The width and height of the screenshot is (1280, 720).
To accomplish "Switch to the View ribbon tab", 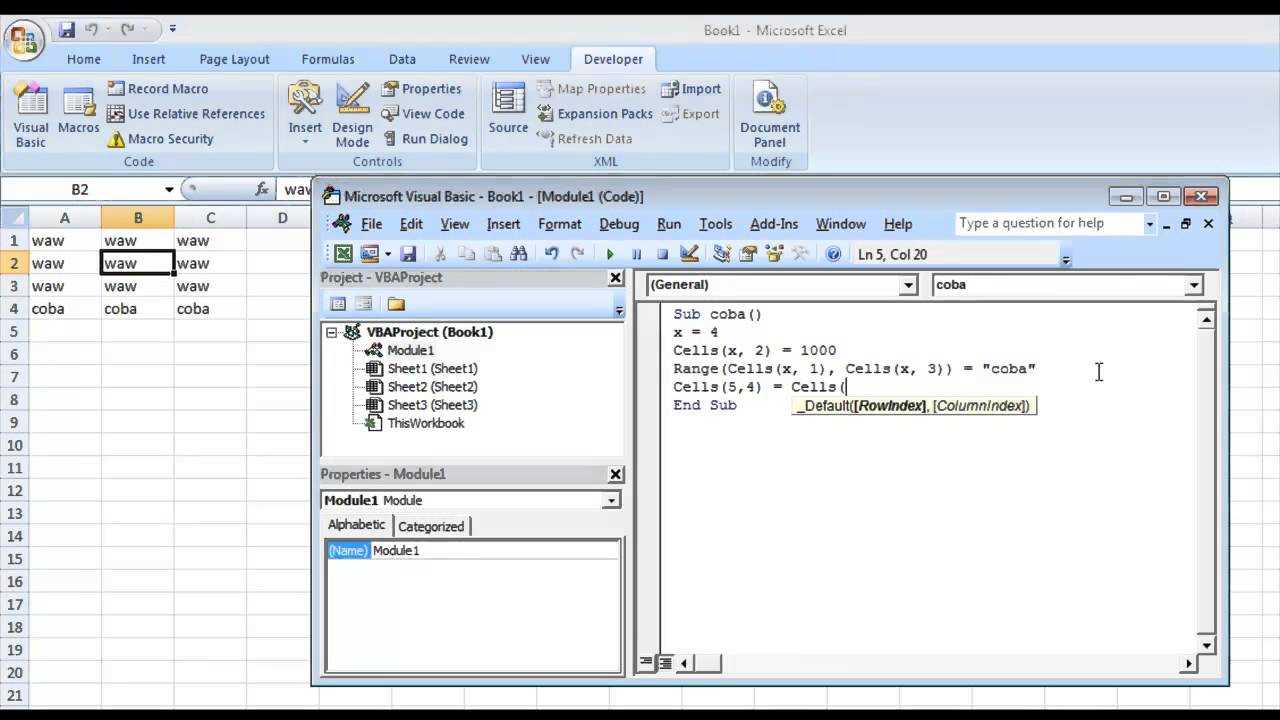I will [x=535, y=59].
